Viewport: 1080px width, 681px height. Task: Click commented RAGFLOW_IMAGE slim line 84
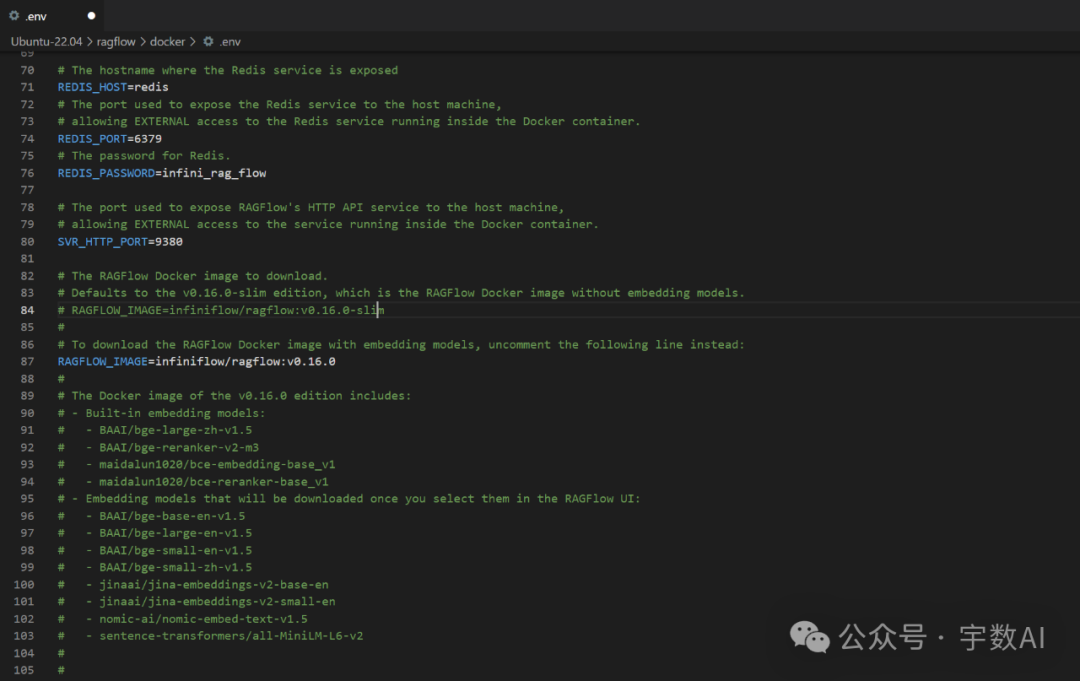tap(221, 310)
